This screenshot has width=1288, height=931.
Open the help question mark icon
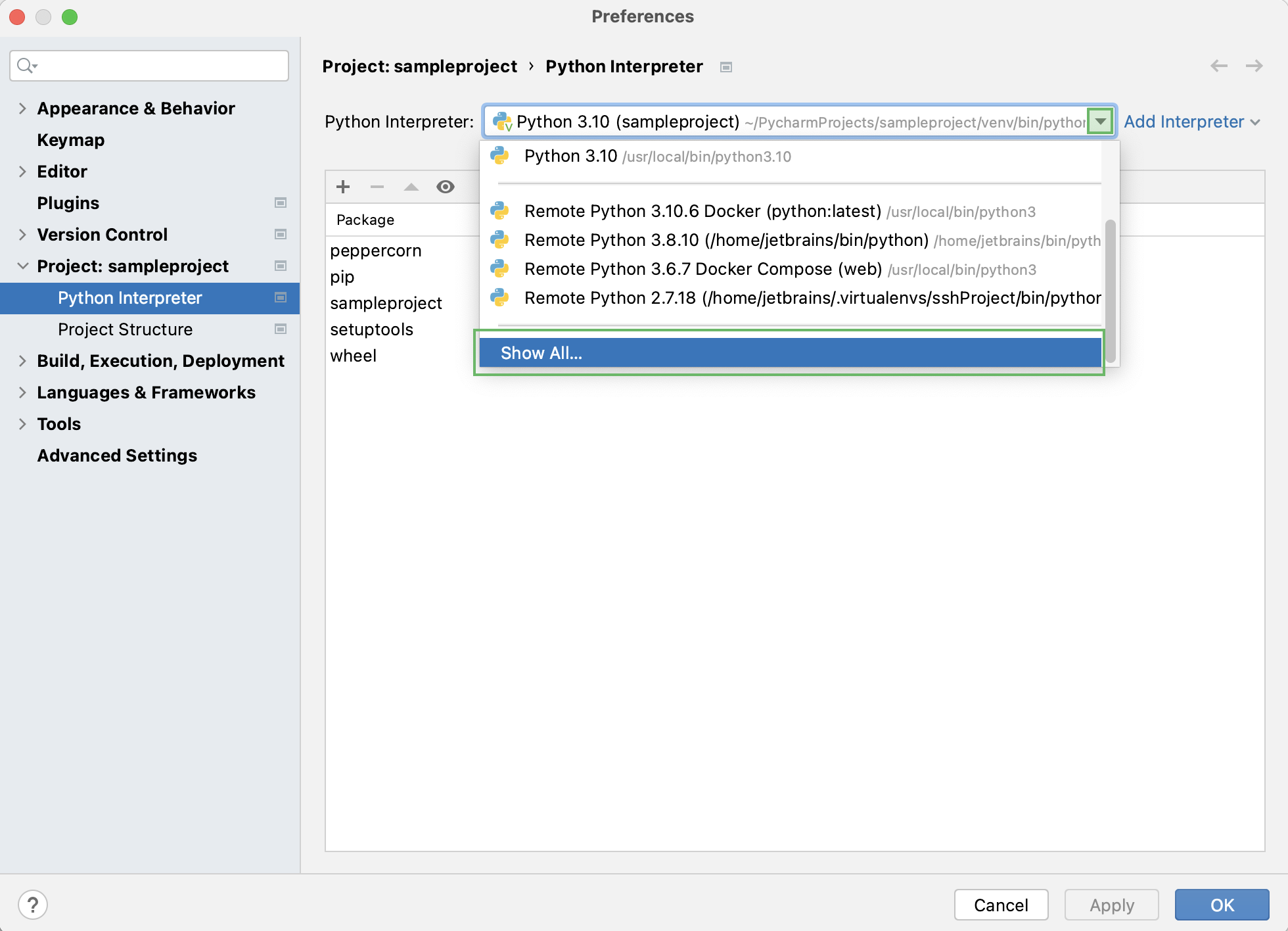33,904
